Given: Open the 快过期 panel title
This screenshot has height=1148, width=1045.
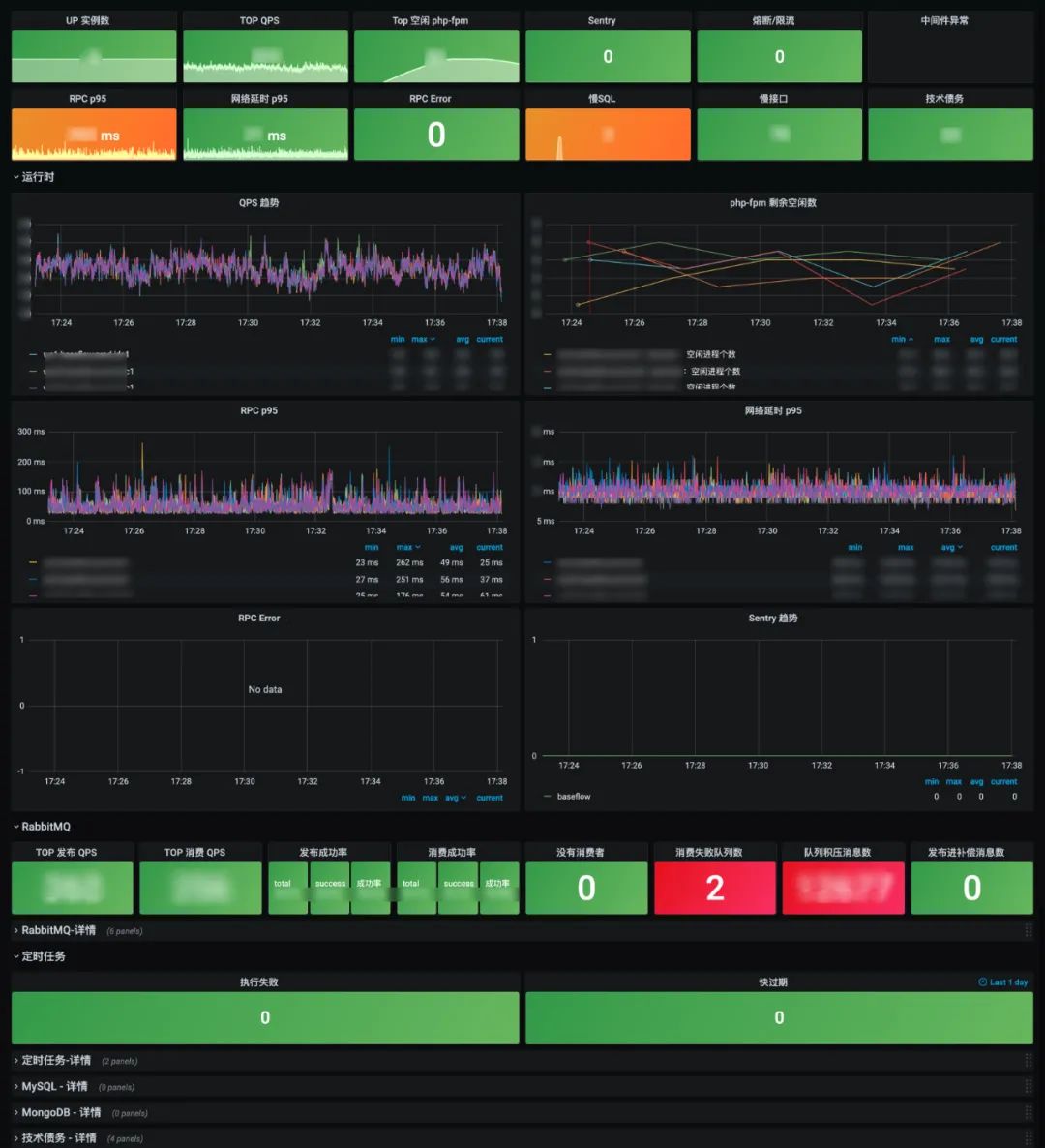Looking at the screenshot, I should click(x=773, y=982).
